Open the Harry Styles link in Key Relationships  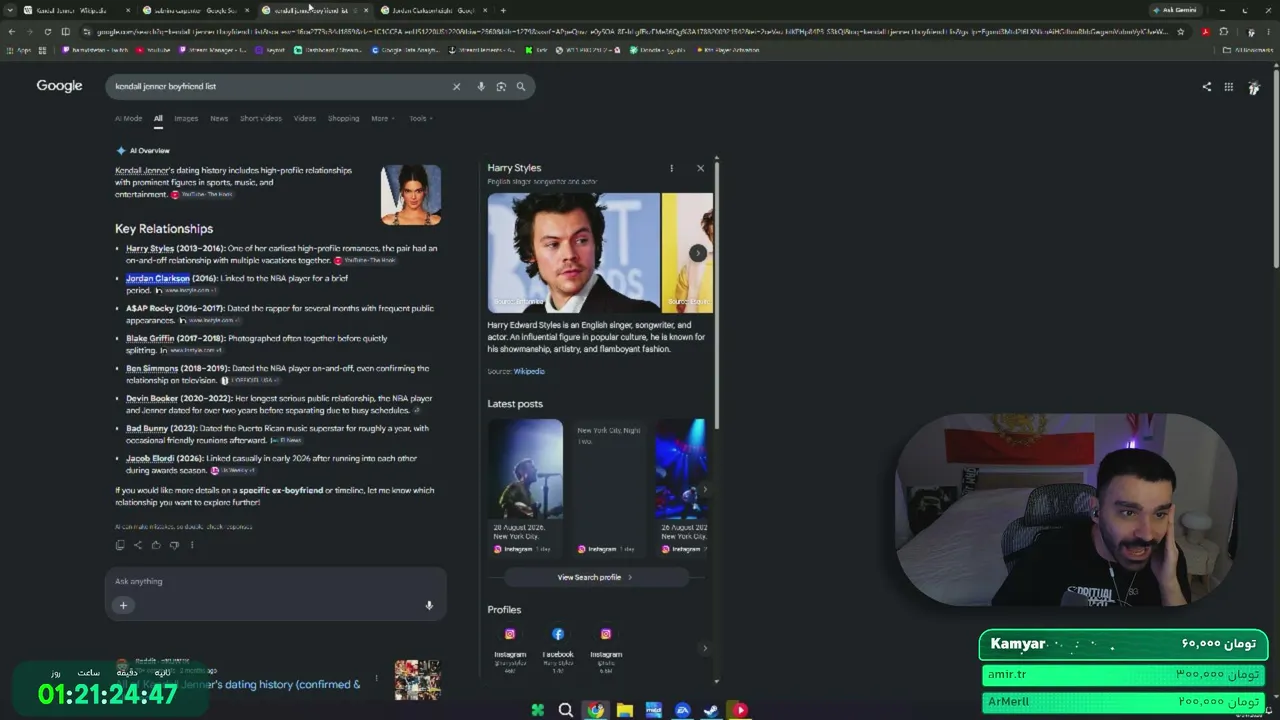point(150,248)
